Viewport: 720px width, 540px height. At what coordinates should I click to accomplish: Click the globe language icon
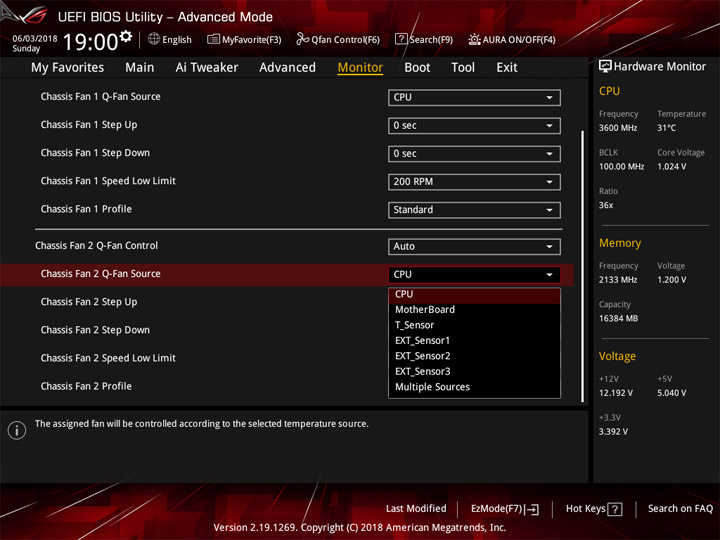pos(154,39)
